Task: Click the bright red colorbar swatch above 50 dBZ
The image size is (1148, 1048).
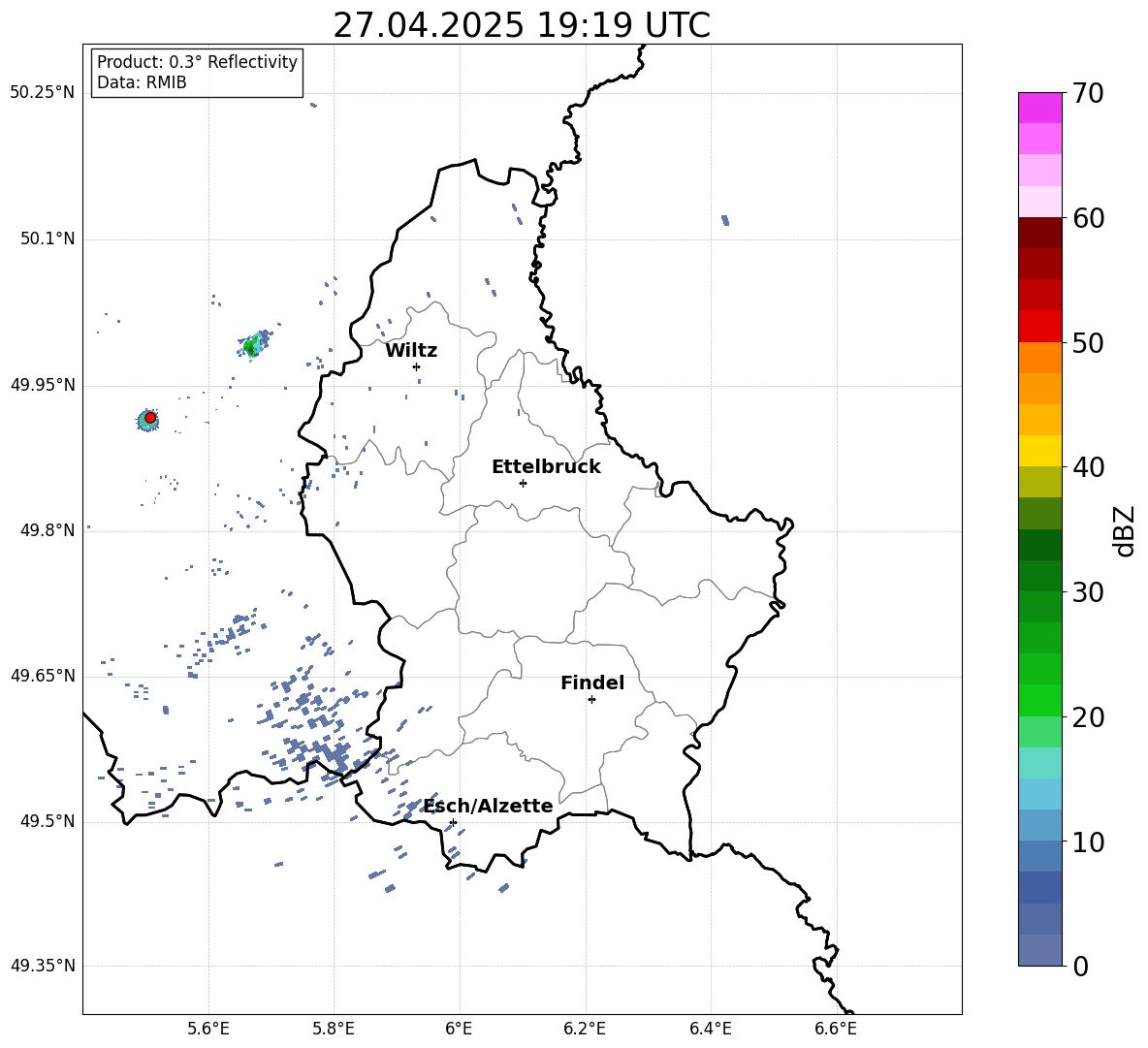Action: pos(1039,327)
